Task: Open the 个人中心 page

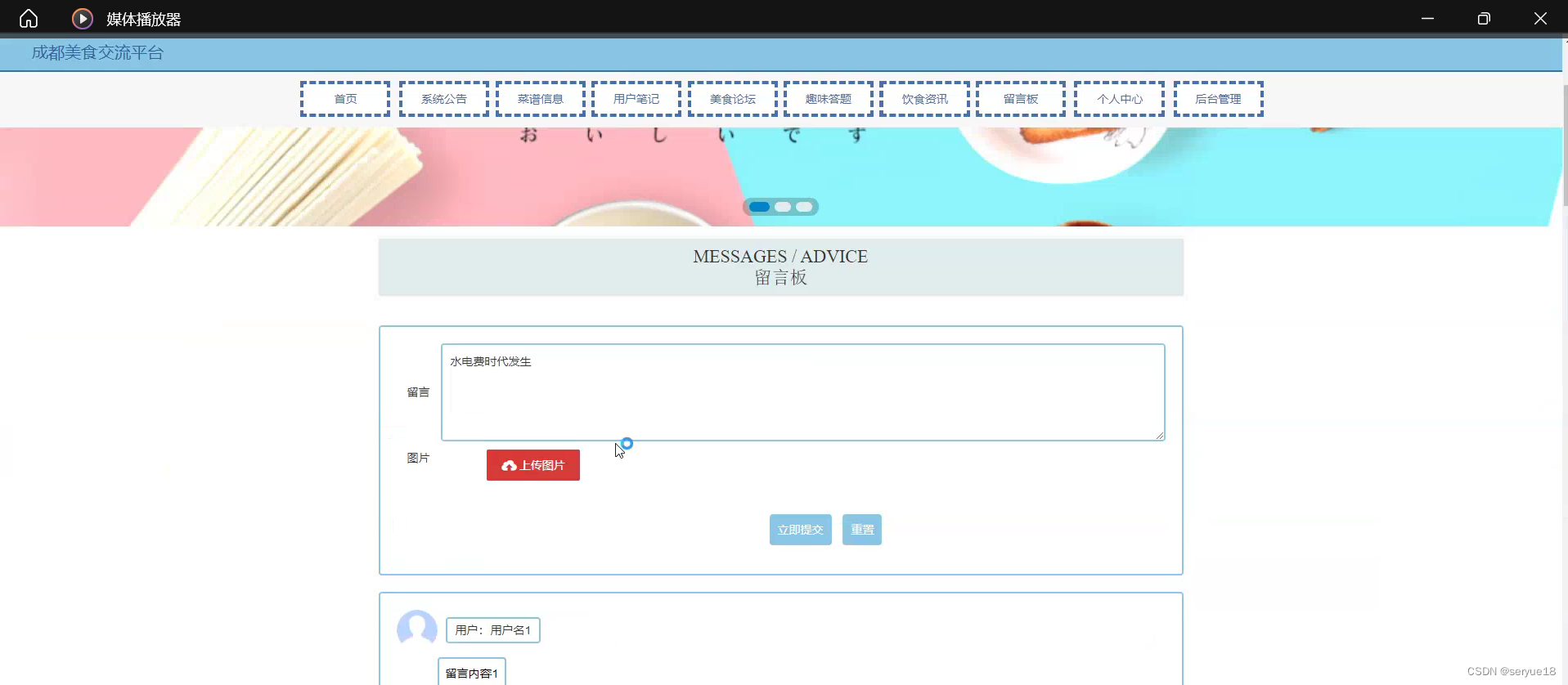Action: (x=1119, y=99)
